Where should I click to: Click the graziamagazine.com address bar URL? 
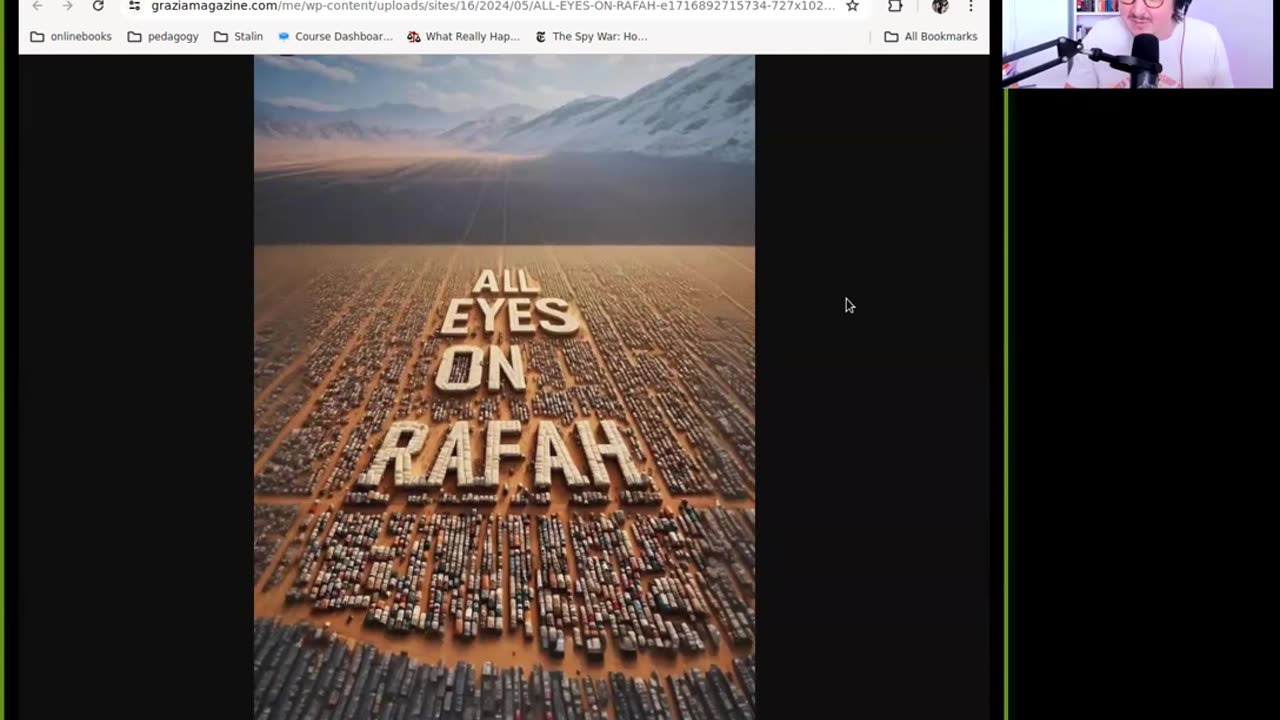point(492,6)
